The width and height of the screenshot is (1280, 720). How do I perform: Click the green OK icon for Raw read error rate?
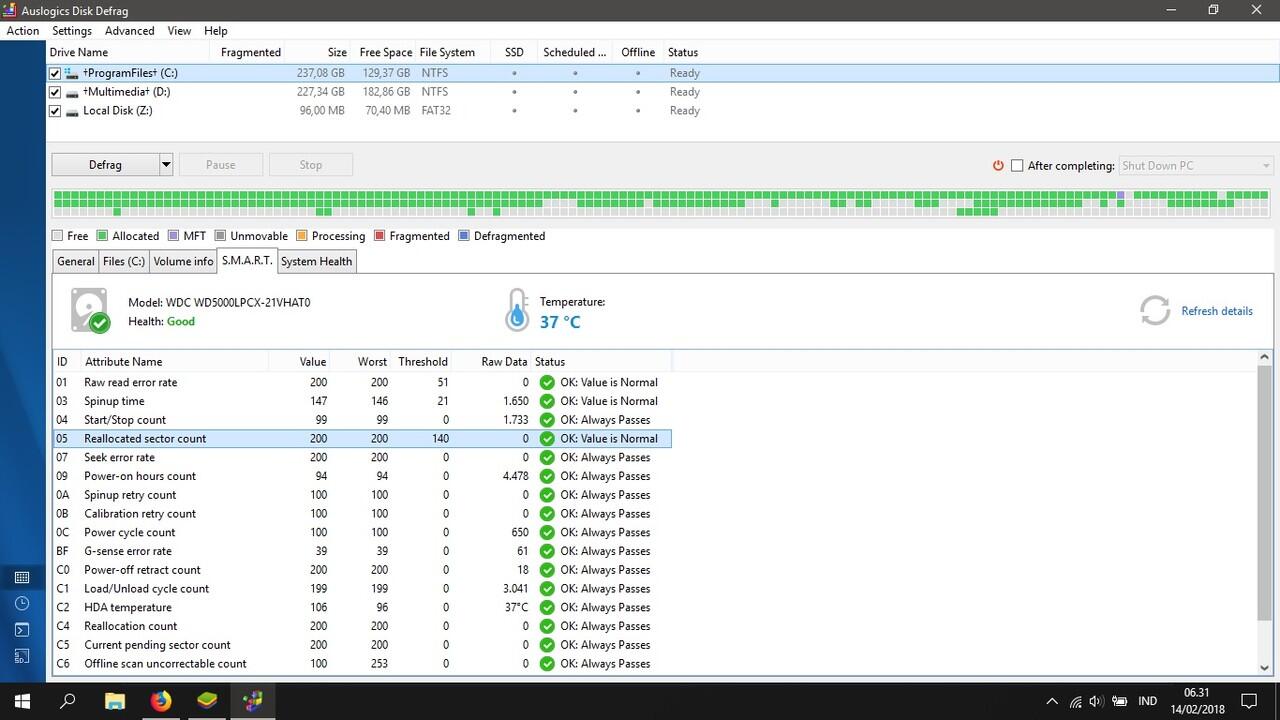[x=547, y=382]
